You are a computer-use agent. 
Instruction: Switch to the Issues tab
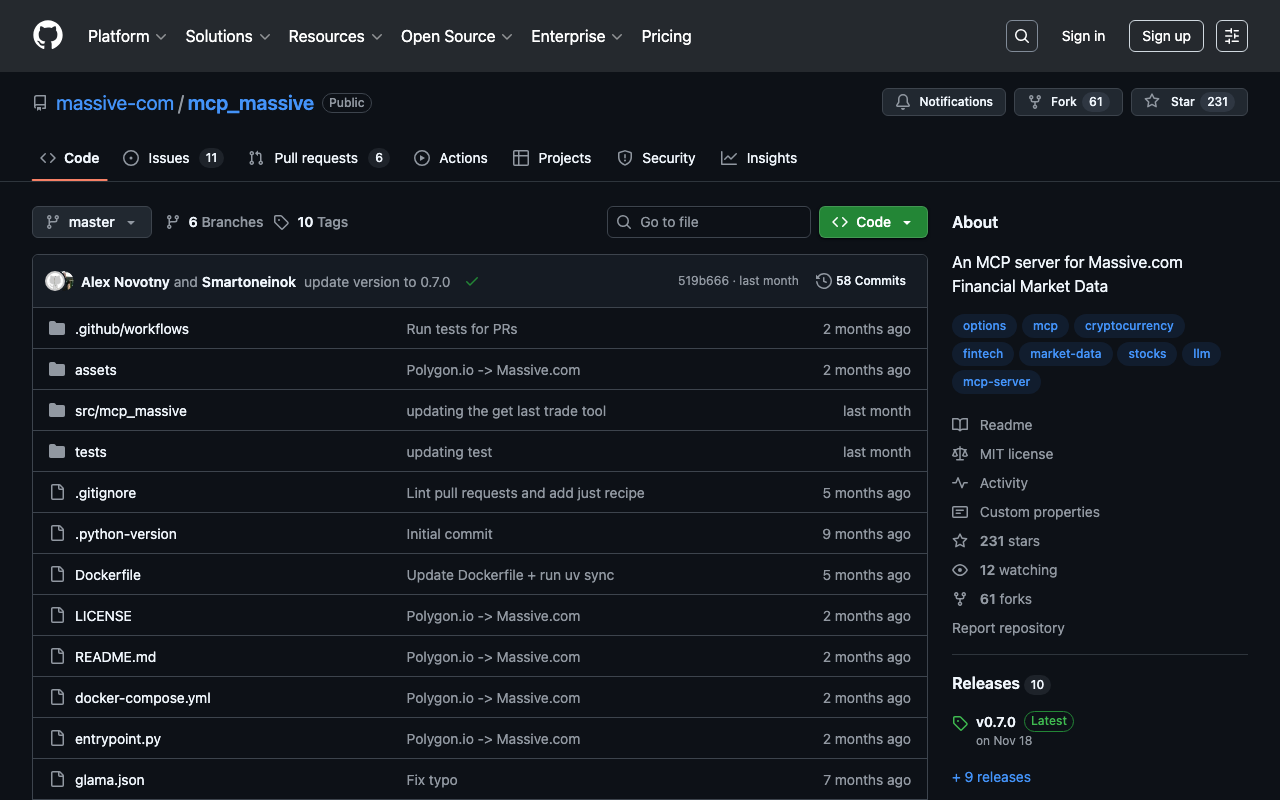[168, 158]
